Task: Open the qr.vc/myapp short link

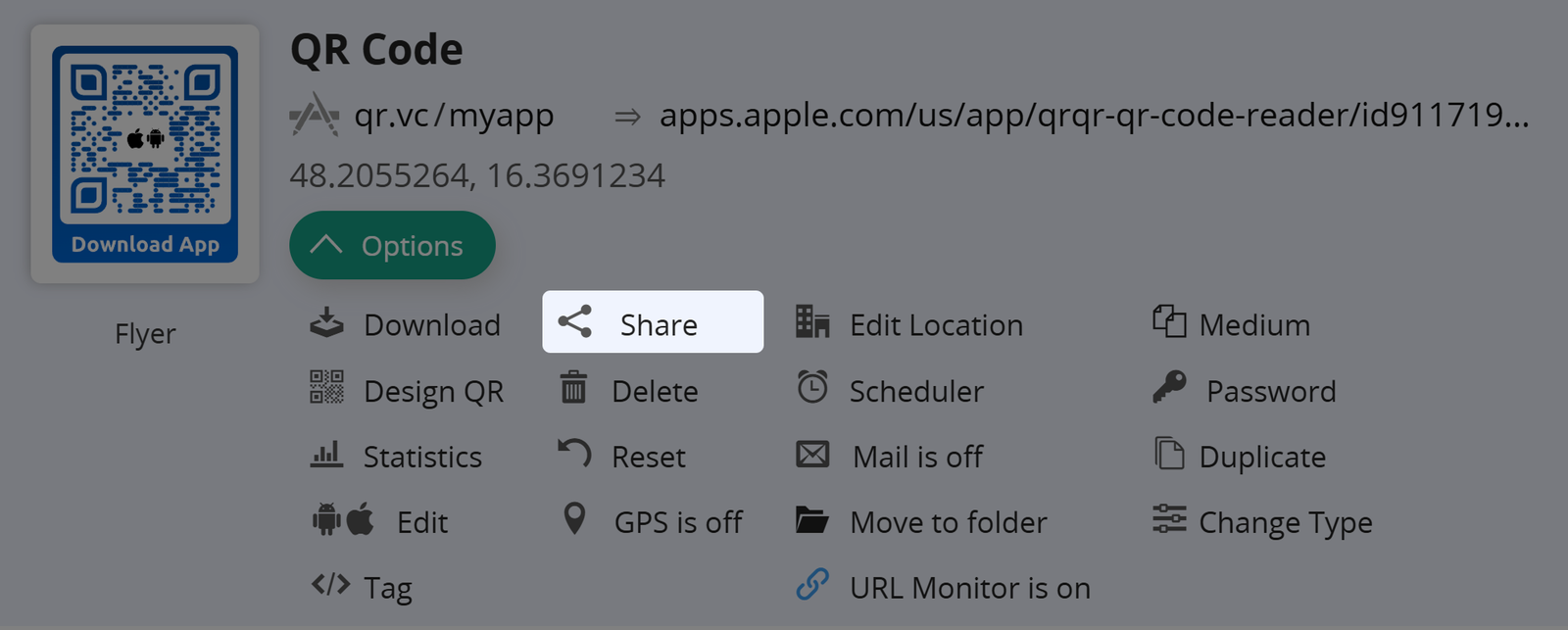Action: pyautogui.click(x=454, y=116)
